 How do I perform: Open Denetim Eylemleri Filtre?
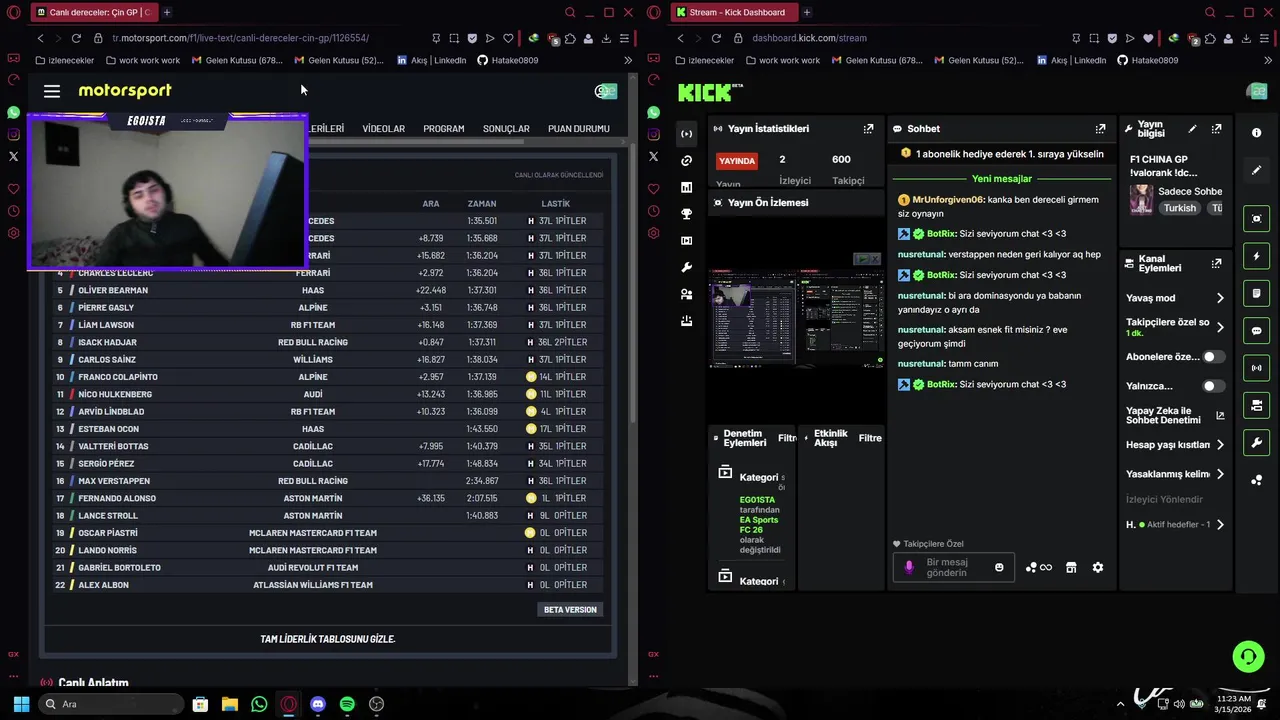(x=787, y=438)
